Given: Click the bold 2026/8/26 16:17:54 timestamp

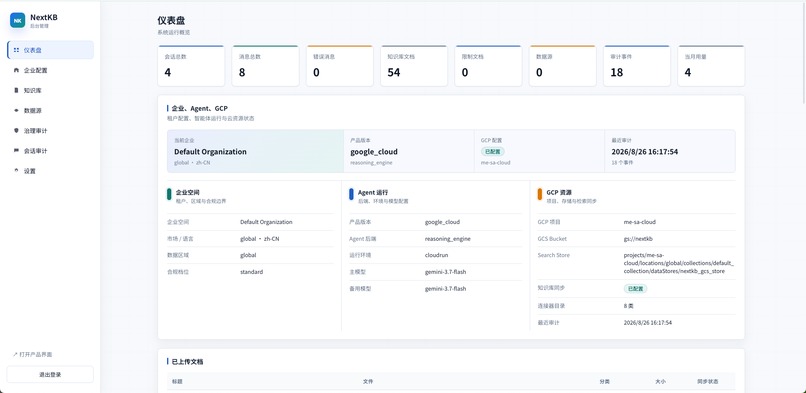Looking at the screenshot, I should click(x=645, y=152).
